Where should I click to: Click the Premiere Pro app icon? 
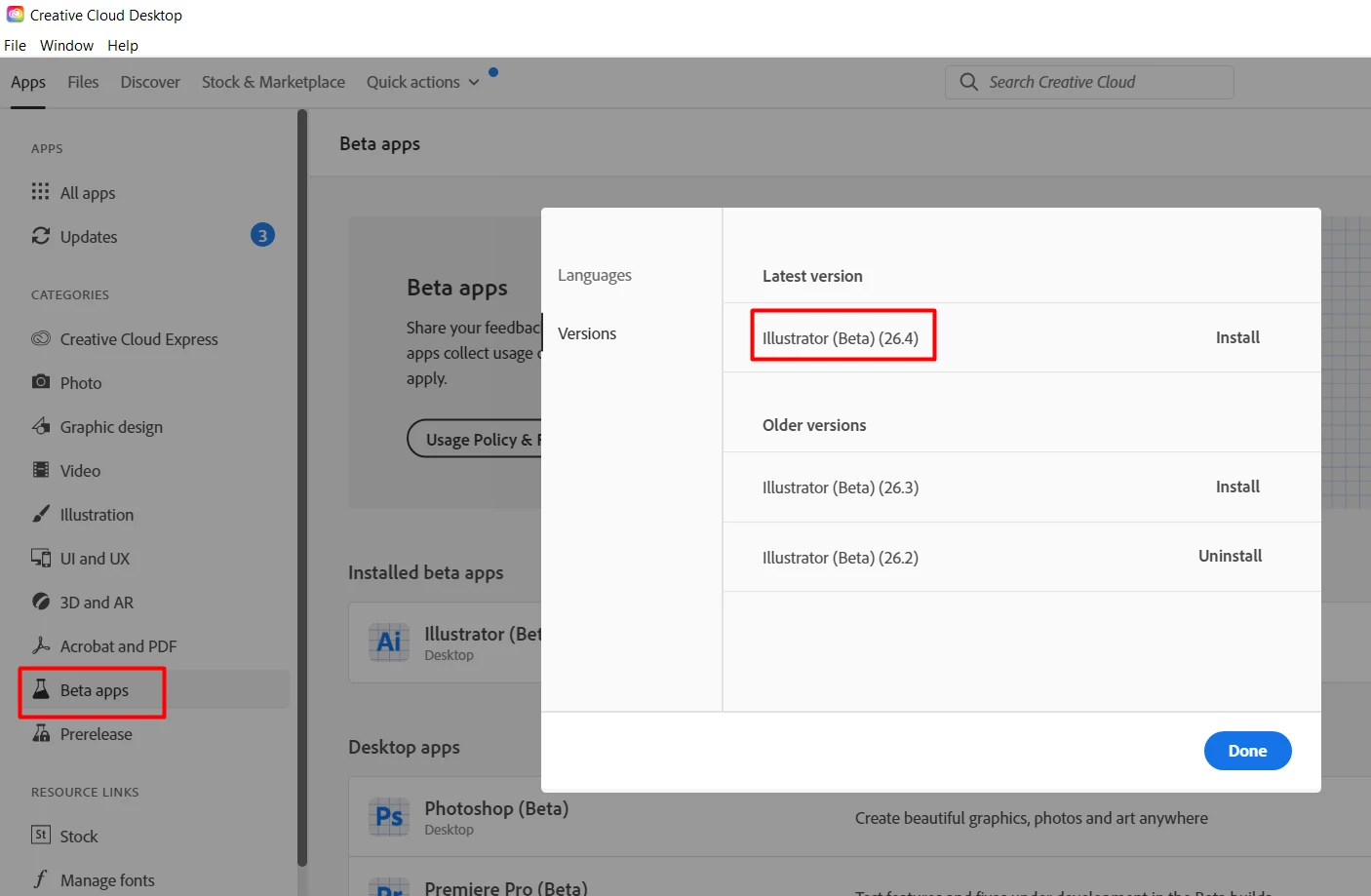389,886
